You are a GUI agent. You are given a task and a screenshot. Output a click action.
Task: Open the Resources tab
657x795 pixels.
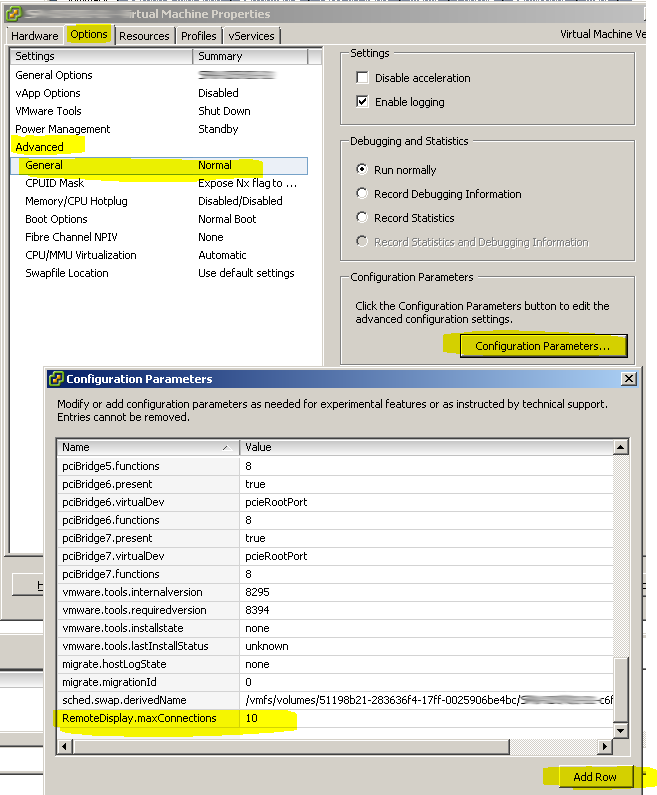point(144,36)
